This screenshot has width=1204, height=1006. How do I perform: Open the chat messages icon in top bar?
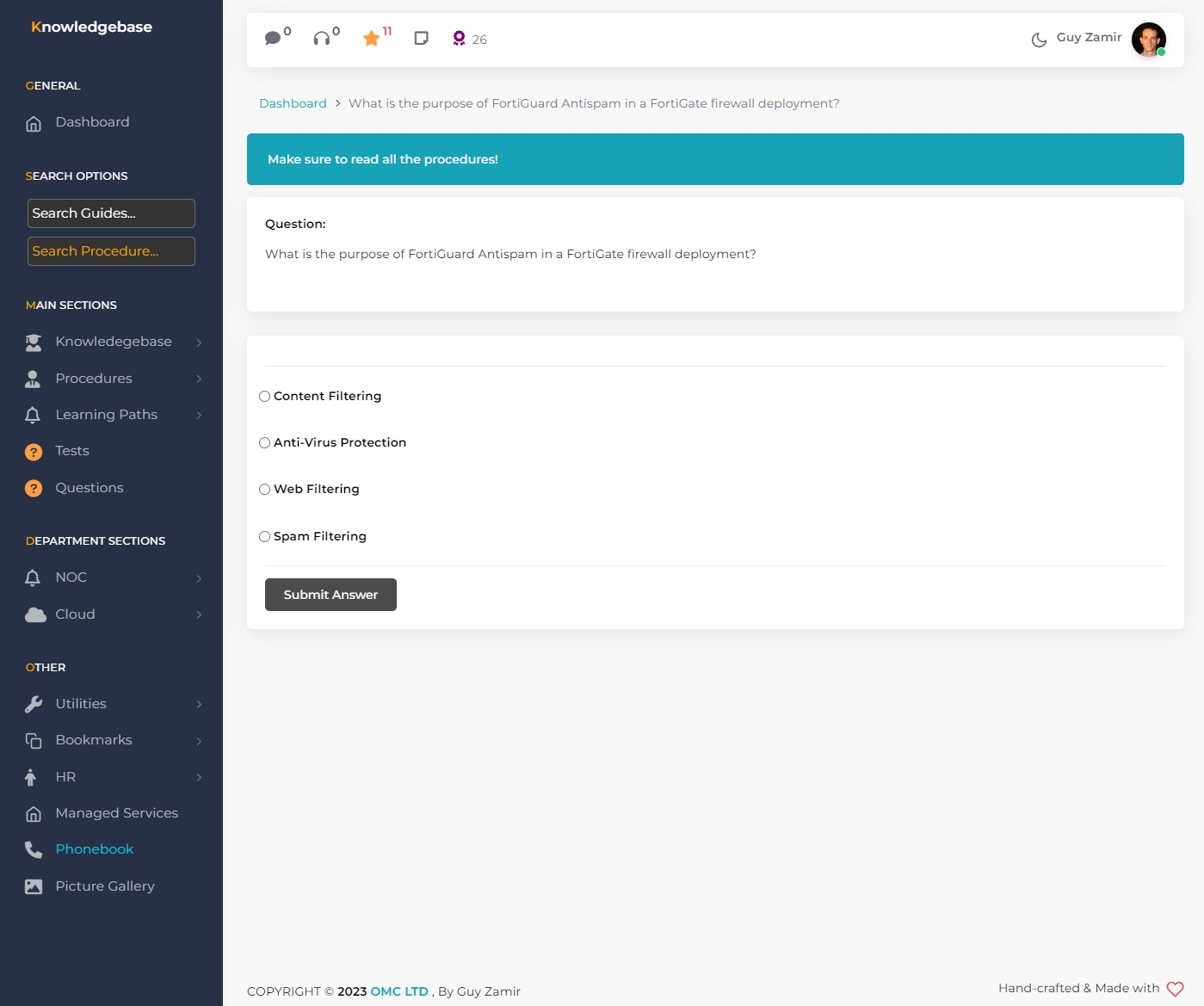(x=273, y=38)
